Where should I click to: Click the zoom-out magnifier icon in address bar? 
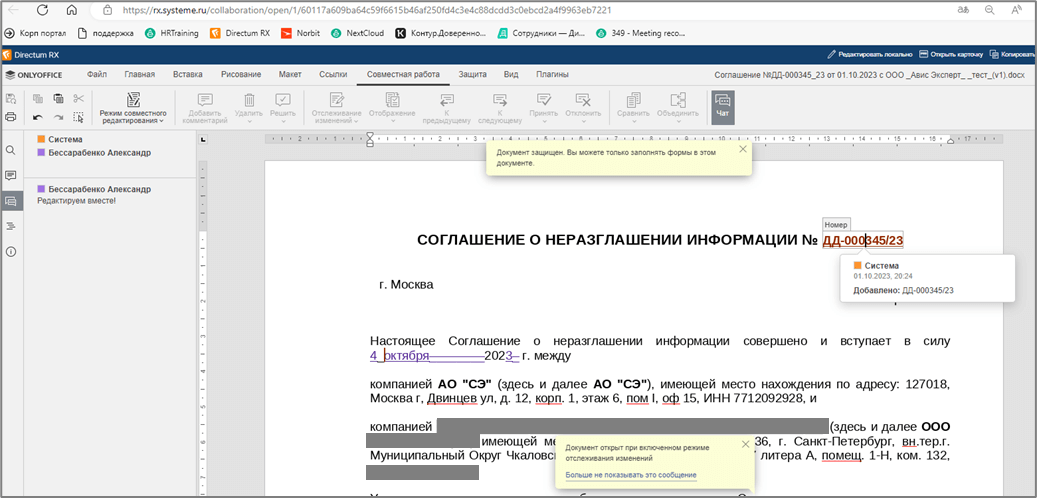click(990, 11)
